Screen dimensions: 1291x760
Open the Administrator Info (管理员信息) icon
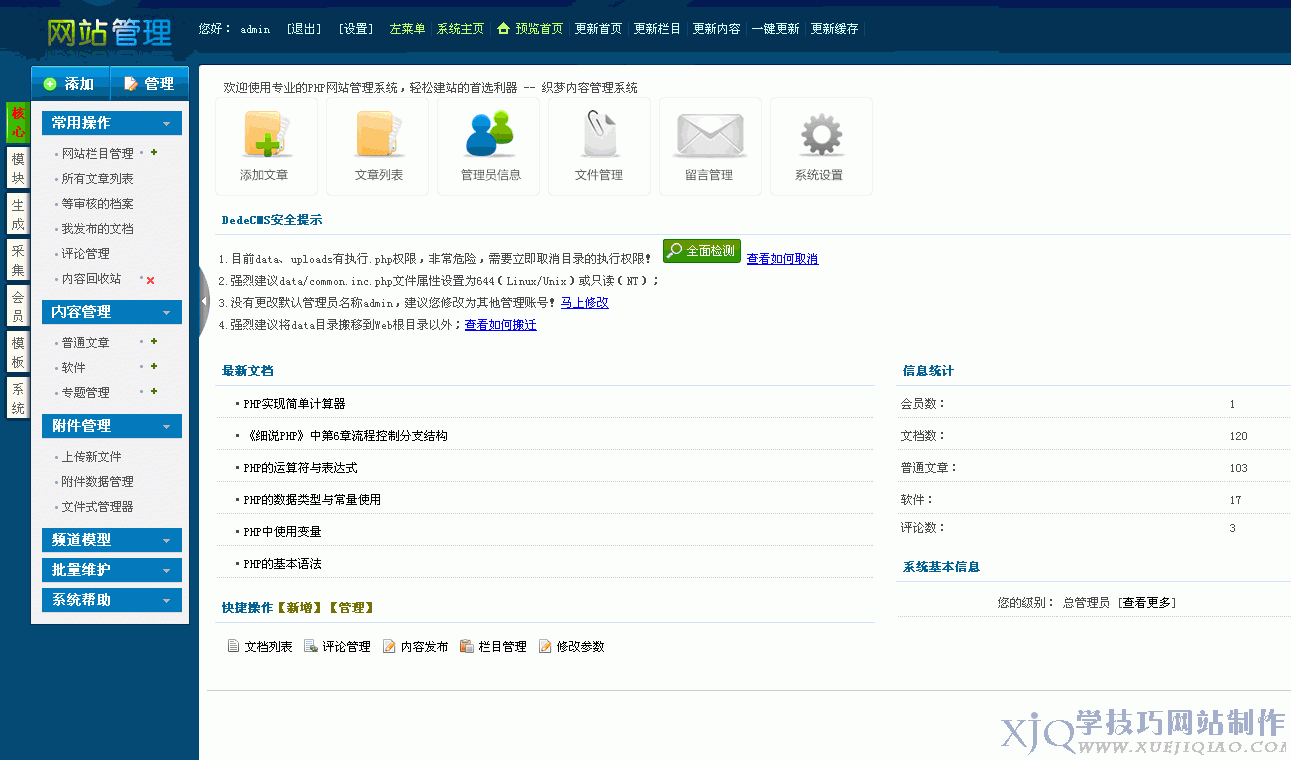[489, 135]
